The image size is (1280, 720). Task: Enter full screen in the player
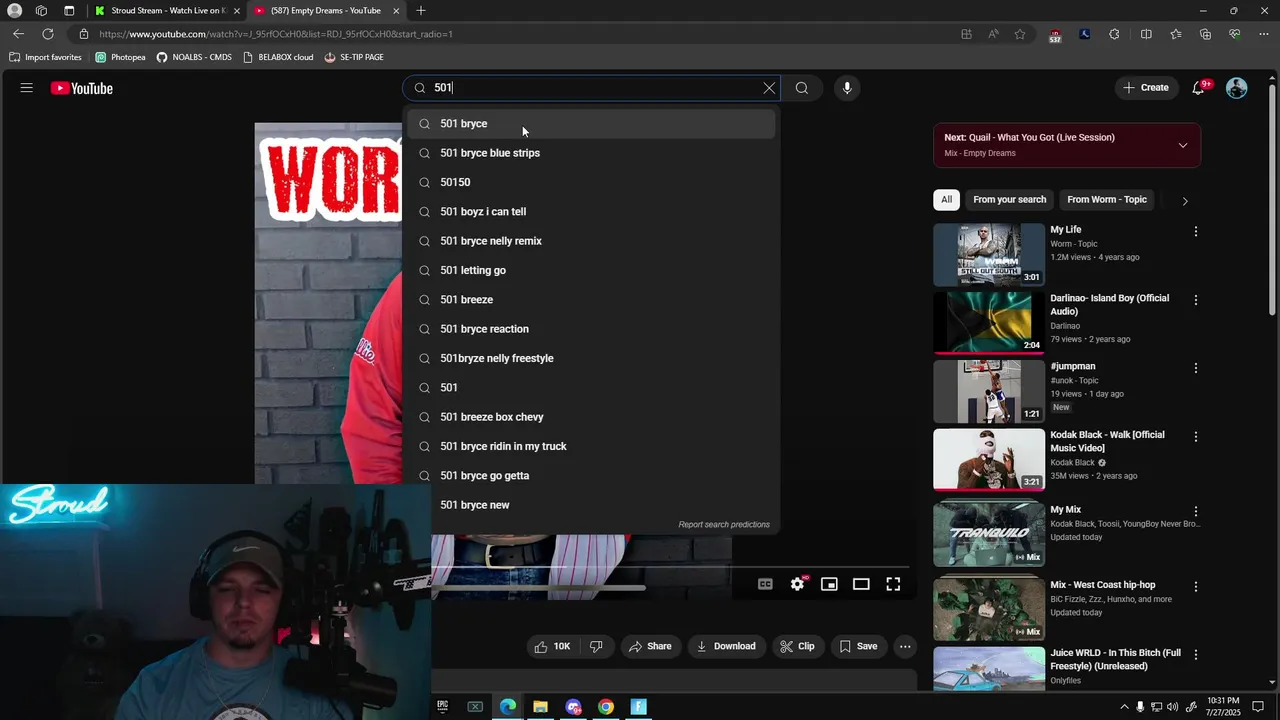[x=893, y=584]
